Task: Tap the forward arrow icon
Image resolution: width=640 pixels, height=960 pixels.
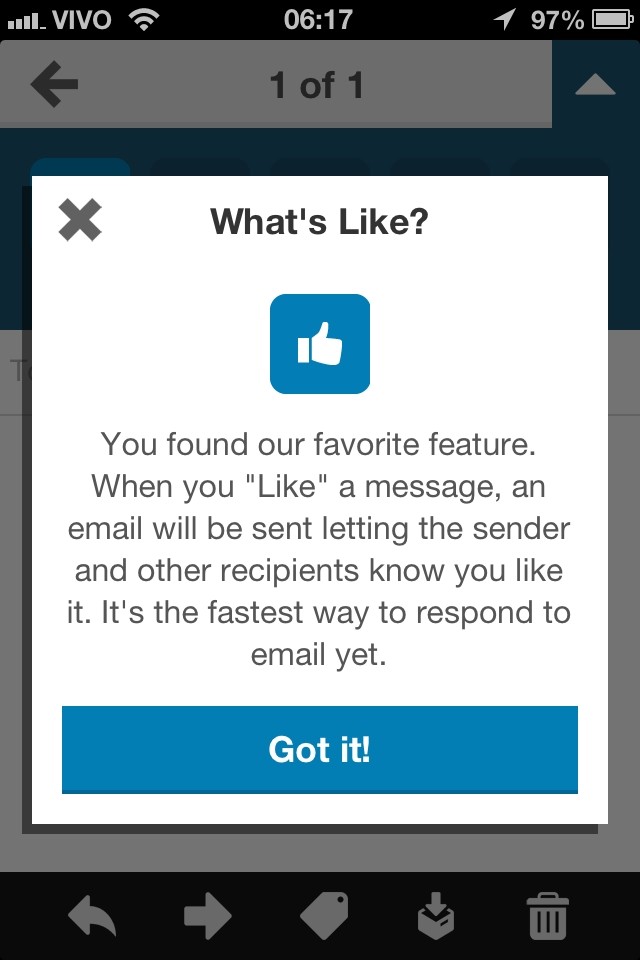Action: 208,916
